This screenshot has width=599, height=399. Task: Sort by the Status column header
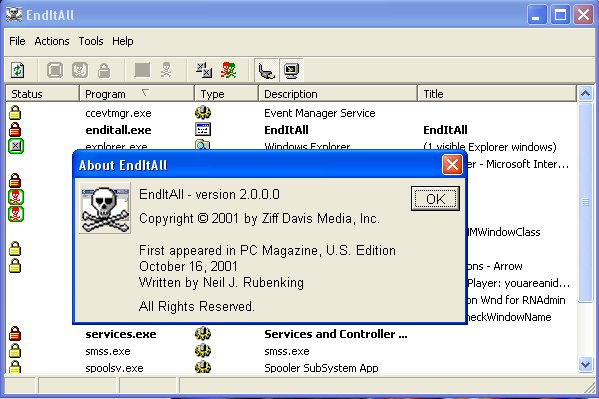42,94
